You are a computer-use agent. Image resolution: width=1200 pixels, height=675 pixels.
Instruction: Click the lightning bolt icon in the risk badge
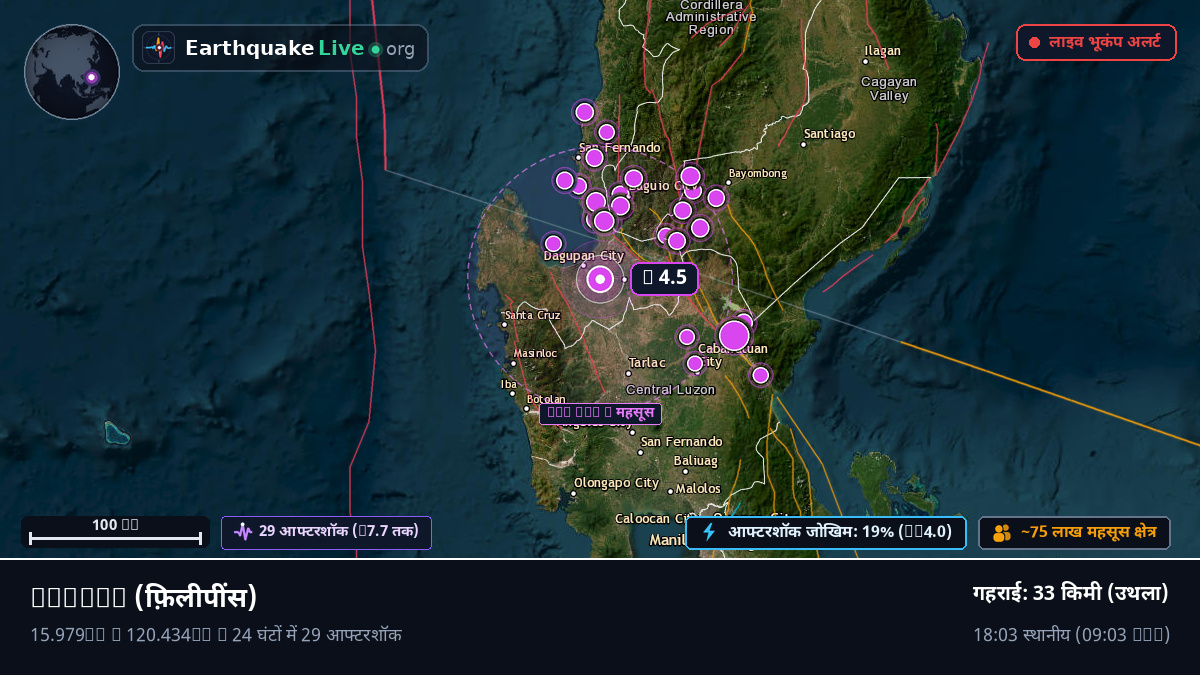(x=709, y=532)
